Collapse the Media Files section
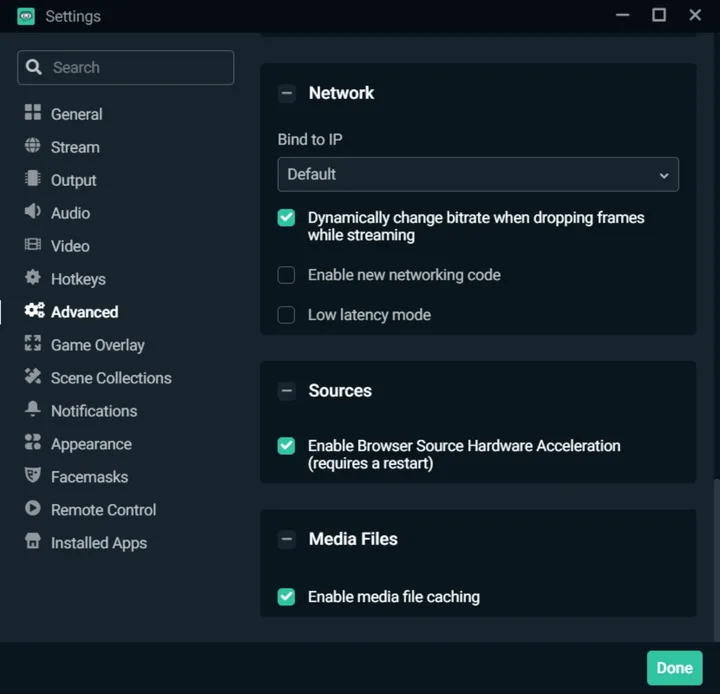Image resolution: width=720 pixels, height=694 pixels. point(287,539)
